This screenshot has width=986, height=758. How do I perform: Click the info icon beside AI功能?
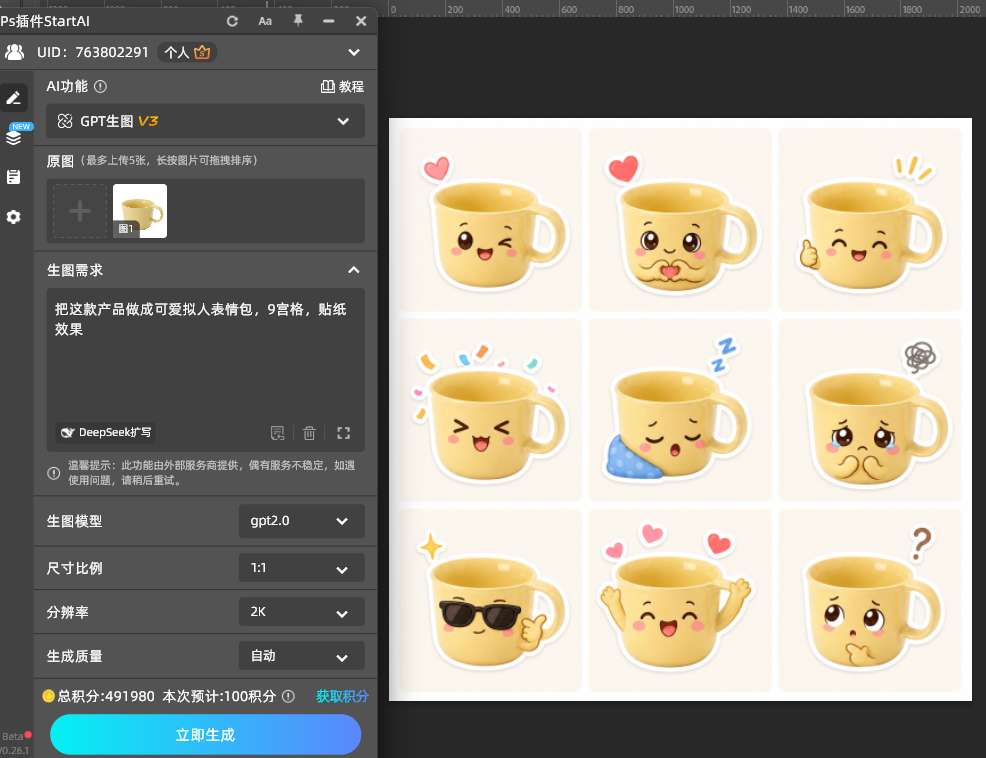101,87
